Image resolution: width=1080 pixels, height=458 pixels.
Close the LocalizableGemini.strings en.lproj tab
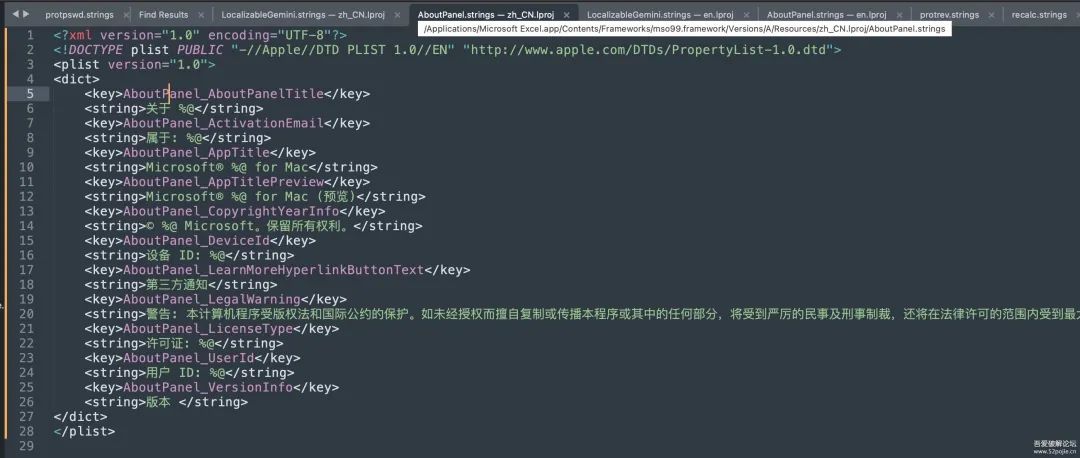point(746,14)
